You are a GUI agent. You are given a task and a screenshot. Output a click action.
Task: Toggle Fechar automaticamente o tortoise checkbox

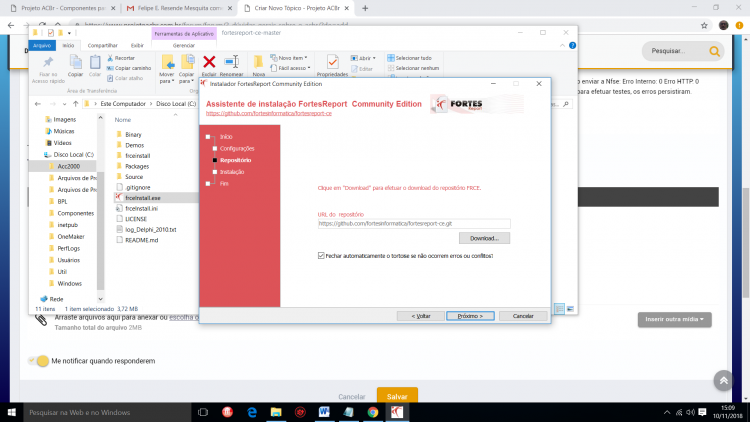pyautogui.click(x=321, y=256)
